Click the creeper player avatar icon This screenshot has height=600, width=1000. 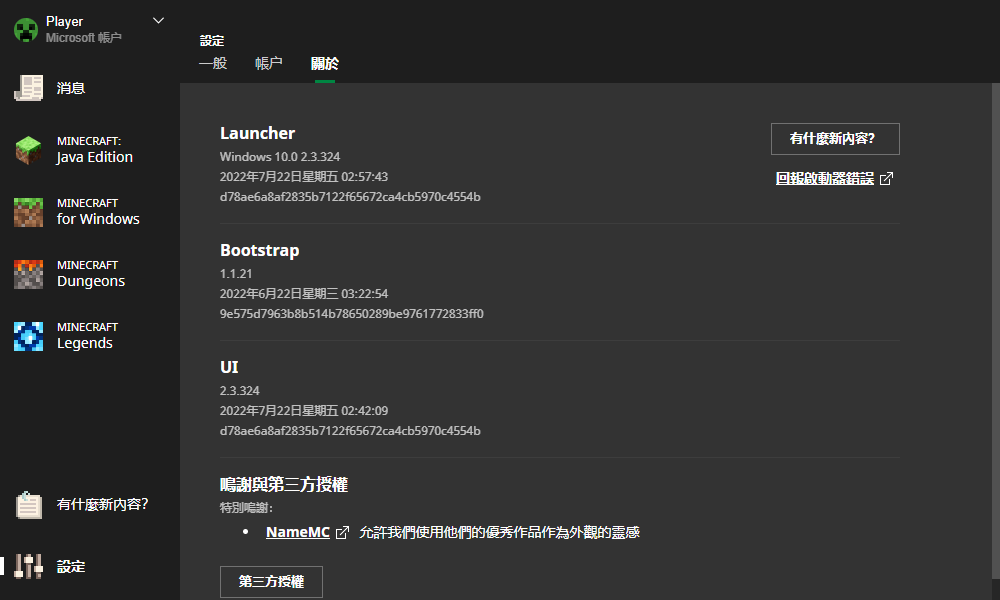pyautogui.click(x=26, y=29)
